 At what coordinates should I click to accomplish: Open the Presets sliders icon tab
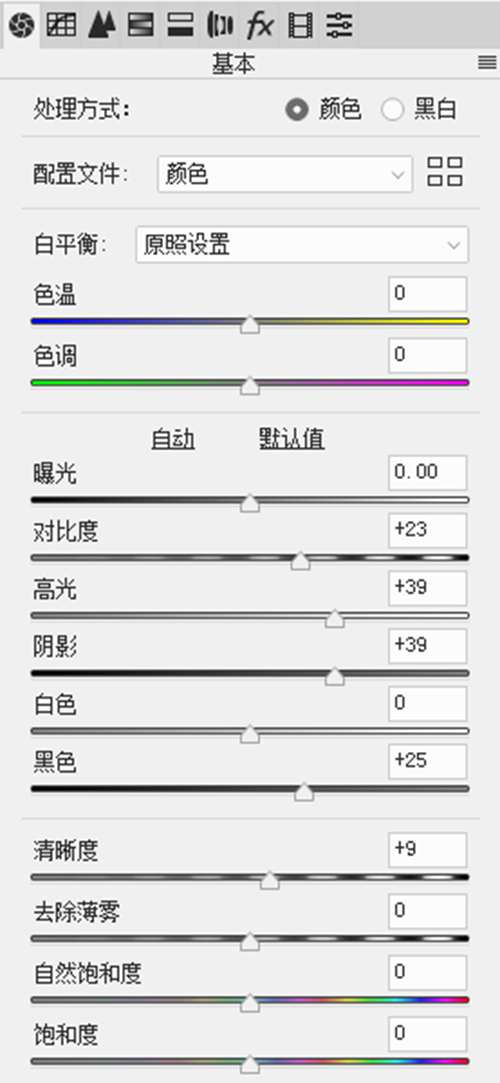click(339, 26)
